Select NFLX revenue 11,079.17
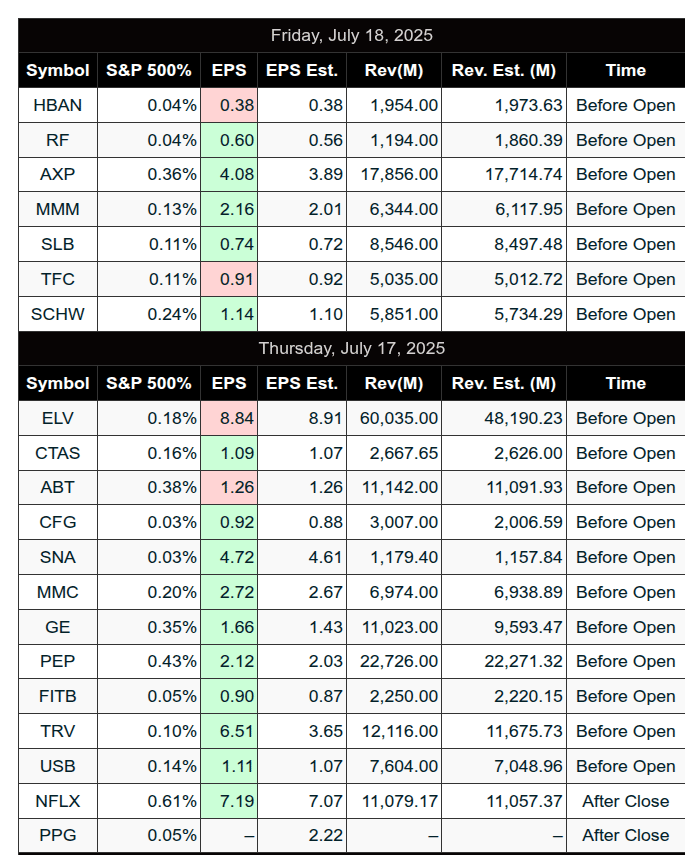 tap(394, 801)
